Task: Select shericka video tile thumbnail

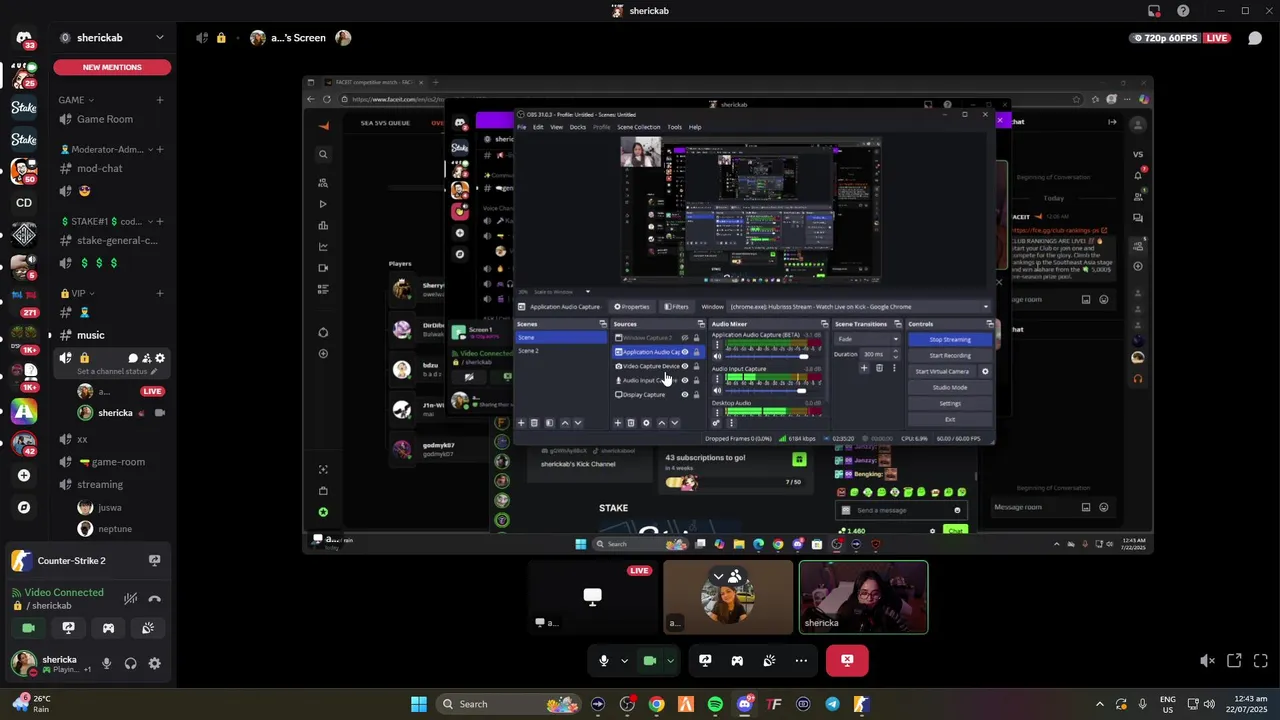Action: (863, 597)
